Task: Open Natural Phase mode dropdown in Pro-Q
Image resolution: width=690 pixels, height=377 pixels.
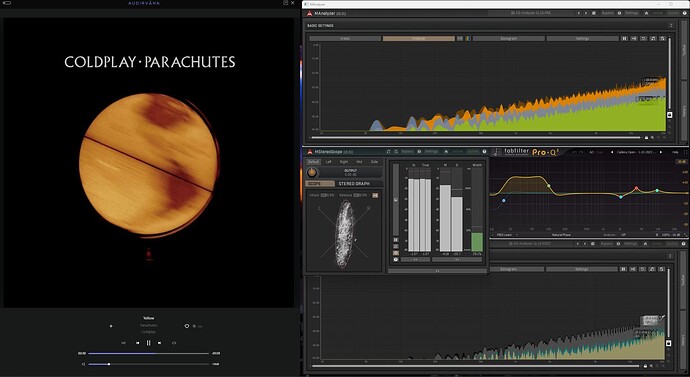Action: (562, 235)
